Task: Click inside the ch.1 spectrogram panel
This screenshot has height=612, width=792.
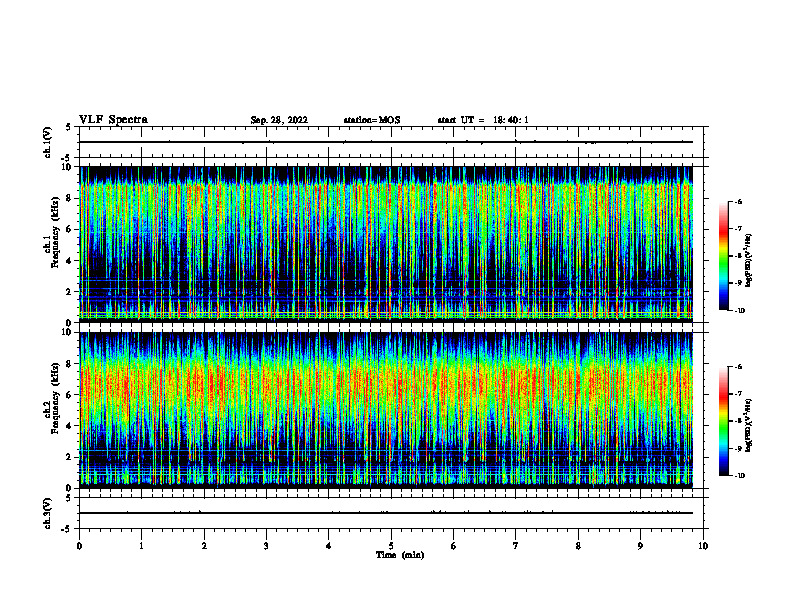Action: (x=386, y=244)
